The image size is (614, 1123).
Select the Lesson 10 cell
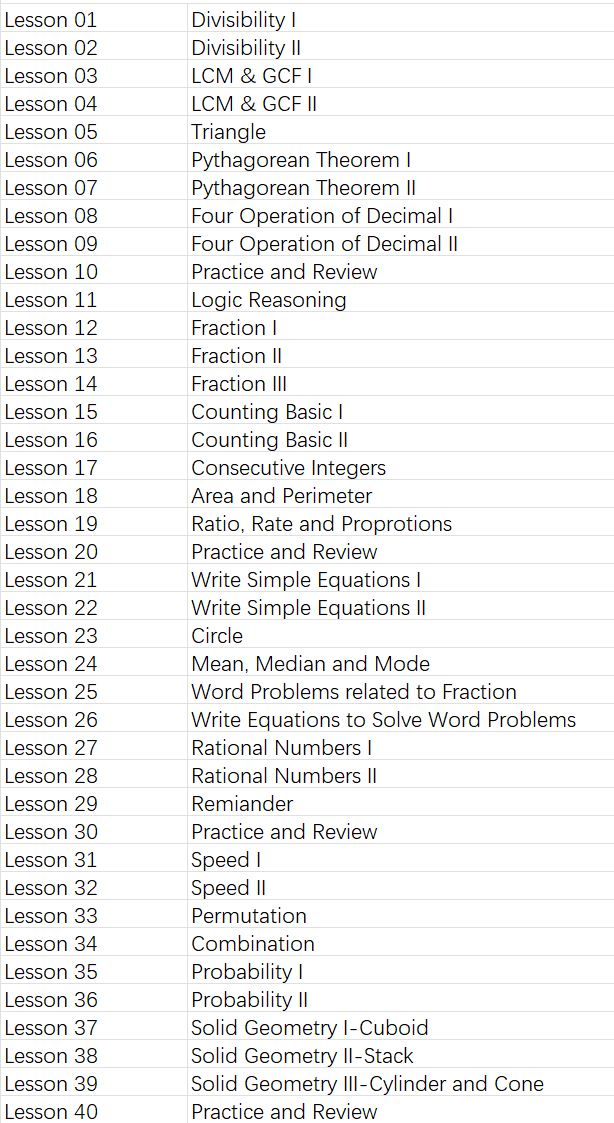[x=94, y=271]
